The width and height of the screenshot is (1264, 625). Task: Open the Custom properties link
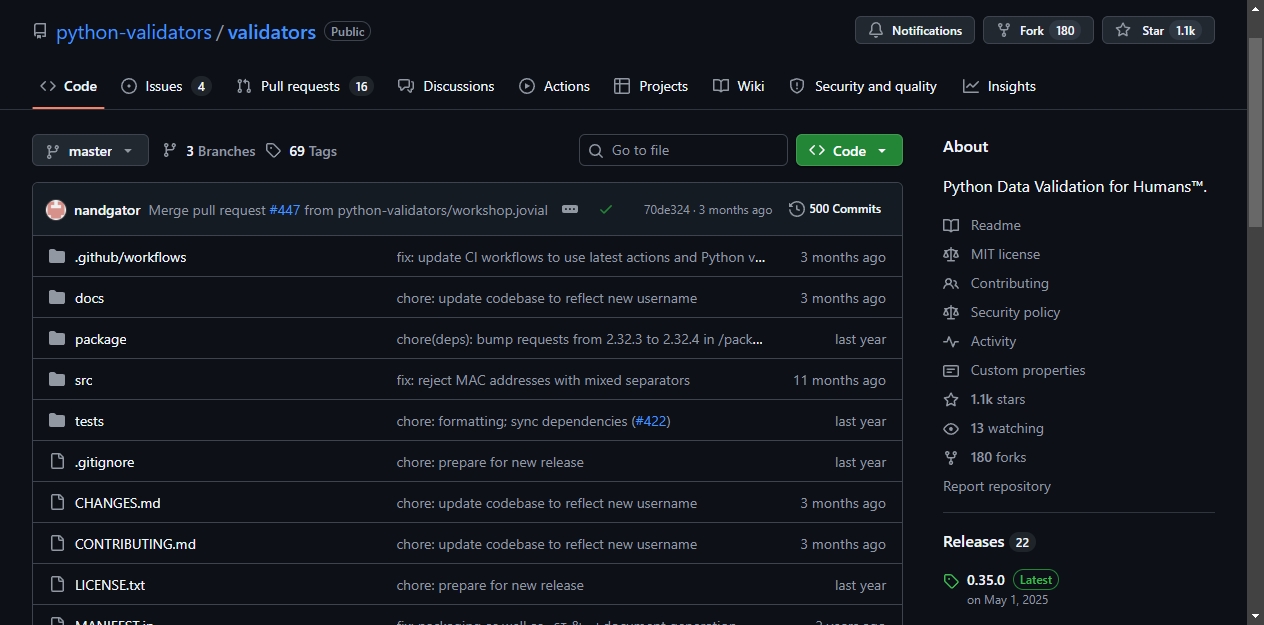[1014, 370]
